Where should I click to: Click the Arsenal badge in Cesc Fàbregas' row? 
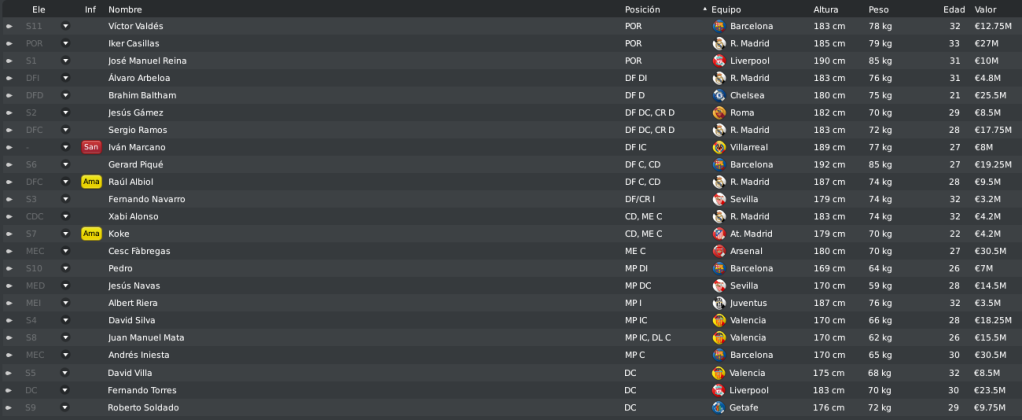click(x=719, y=251)
